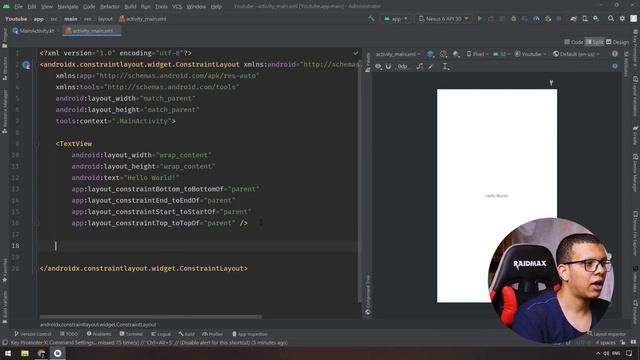Open the Device Manager phone icon

pos(584,19)
